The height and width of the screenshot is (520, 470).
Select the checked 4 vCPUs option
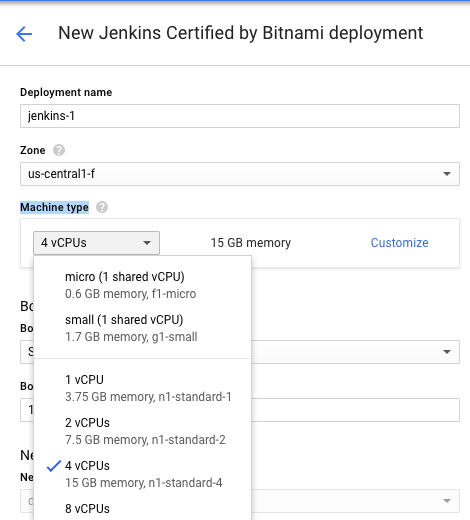point(142,474)
